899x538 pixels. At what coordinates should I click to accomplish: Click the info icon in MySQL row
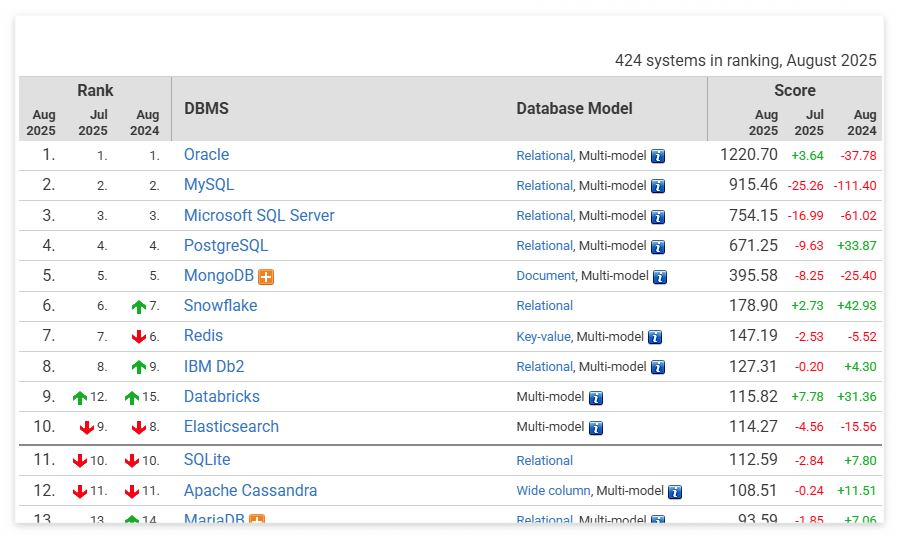(x=658, y=186)
